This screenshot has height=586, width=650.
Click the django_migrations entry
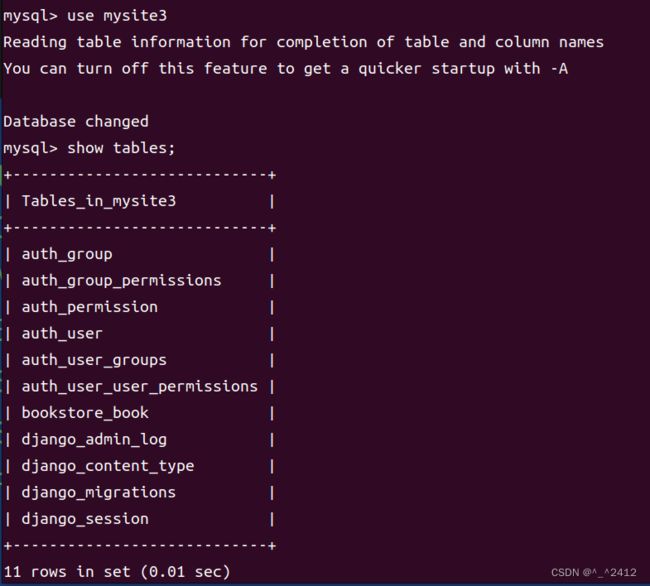click(x=99, y=492)
